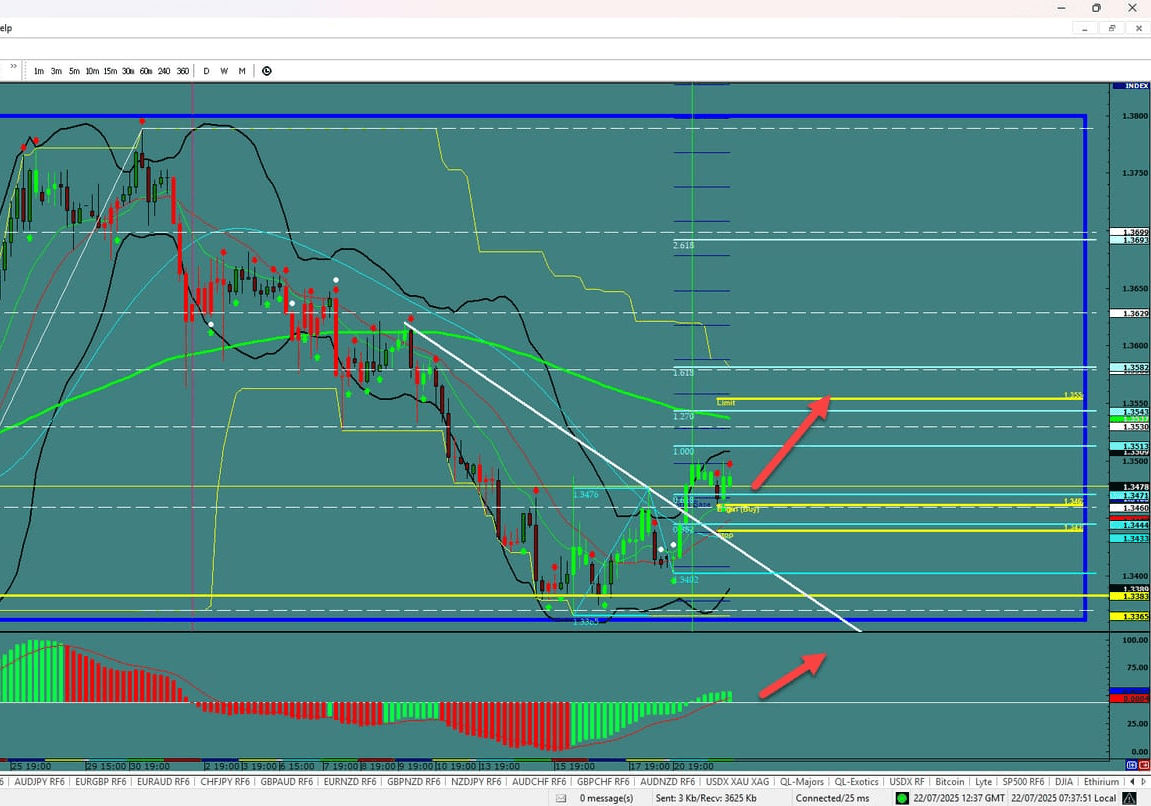
Task: Select the M monthly timeframe
Action: click(x=241, y=70)
